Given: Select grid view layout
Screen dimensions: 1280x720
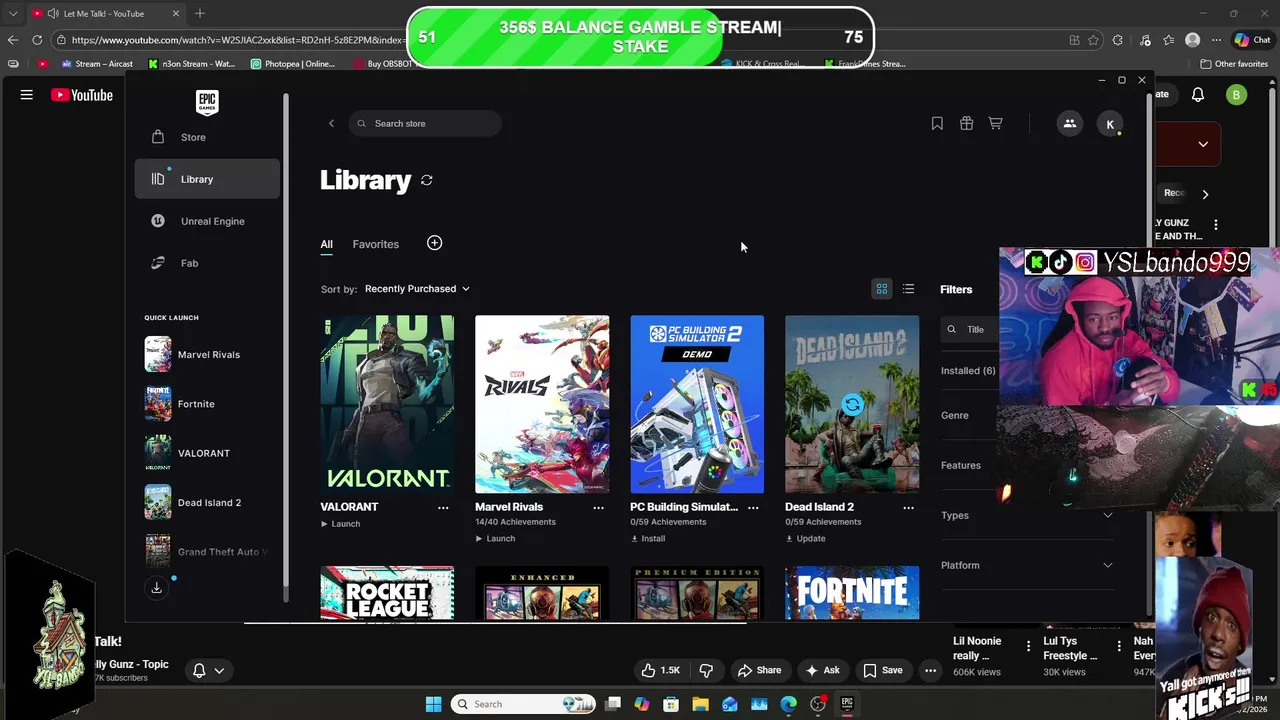Looking at the screenshot, I should pyautogui.click(x=882, y=289).
